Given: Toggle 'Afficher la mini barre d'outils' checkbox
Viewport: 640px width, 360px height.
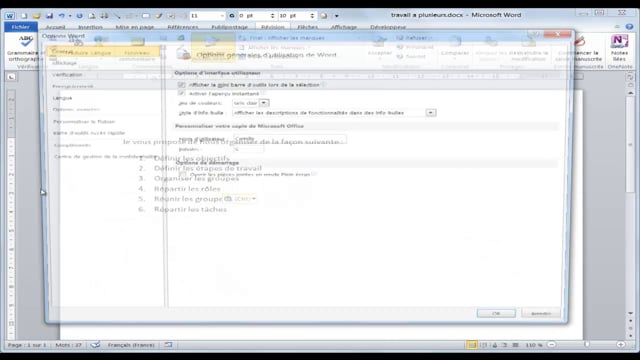Looking at the screenshot, I should pyautogui.click(x=181, y=84).
